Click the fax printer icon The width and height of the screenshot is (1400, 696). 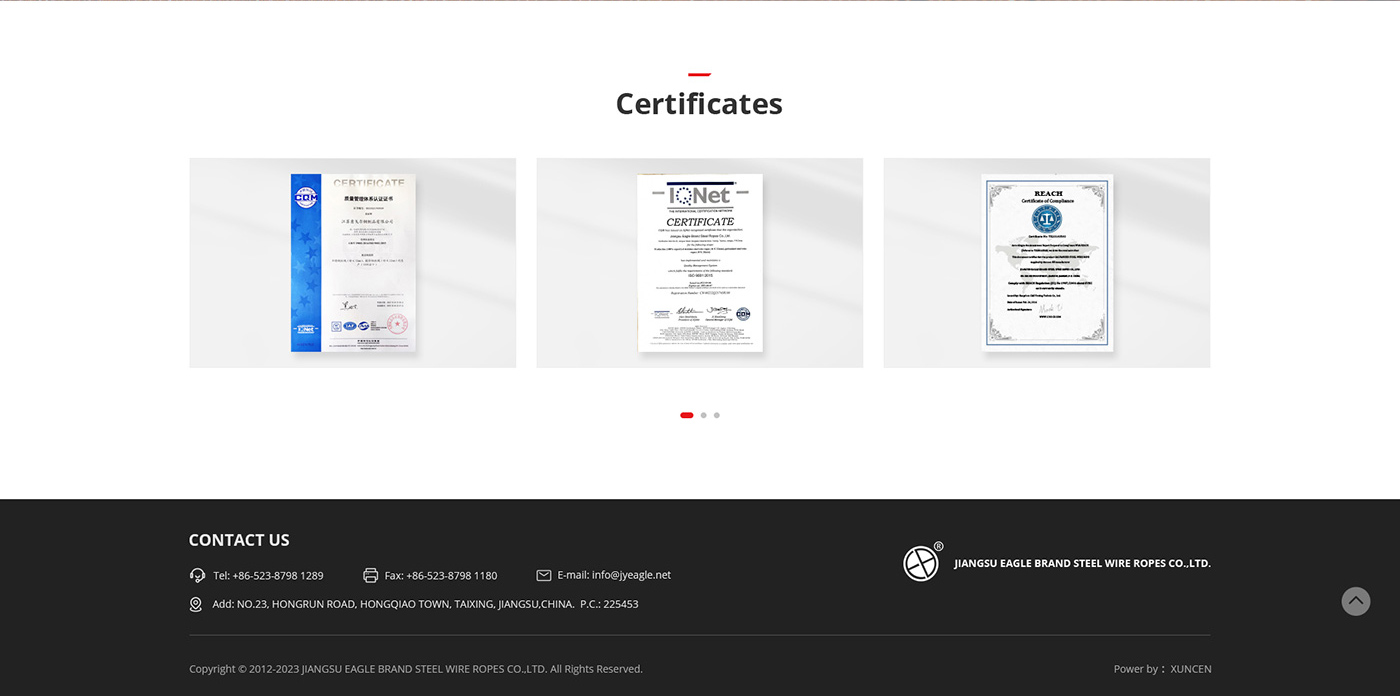[370, 575]
